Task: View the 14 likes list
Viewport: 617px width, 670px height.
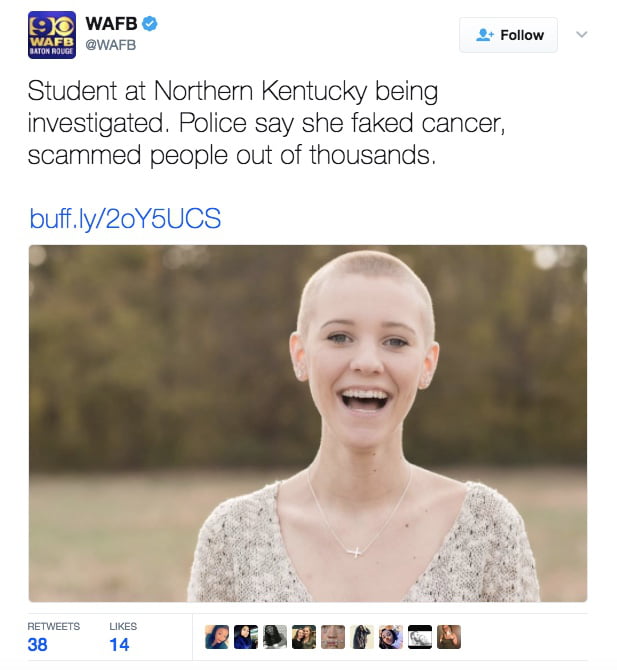Action: click(x=123, y=637)
